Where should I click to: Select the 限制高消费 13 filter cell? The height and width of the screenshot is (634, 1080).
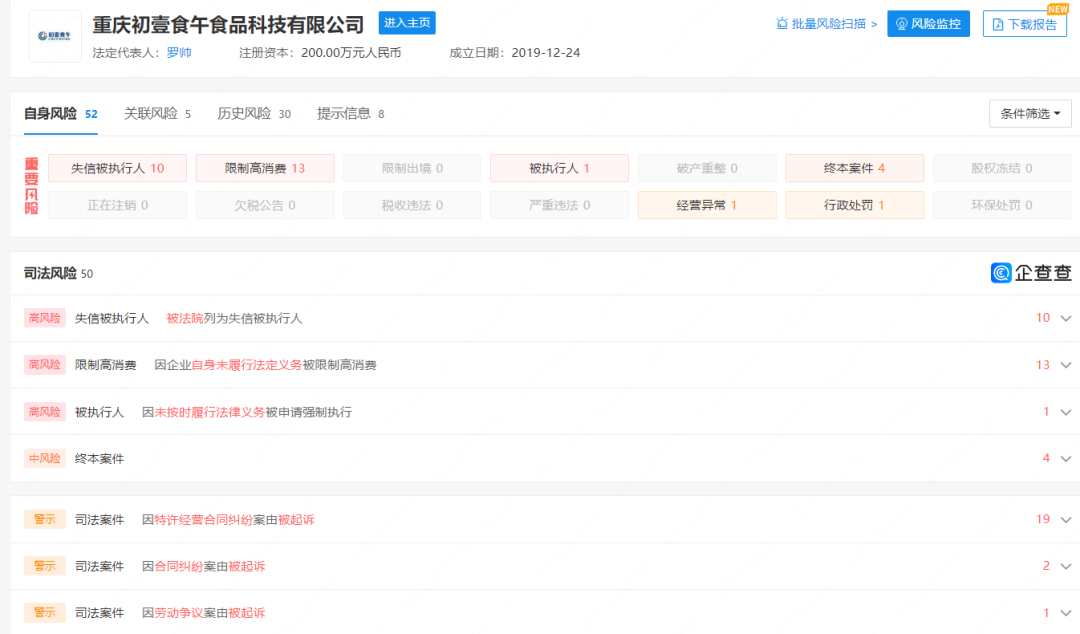264,167
